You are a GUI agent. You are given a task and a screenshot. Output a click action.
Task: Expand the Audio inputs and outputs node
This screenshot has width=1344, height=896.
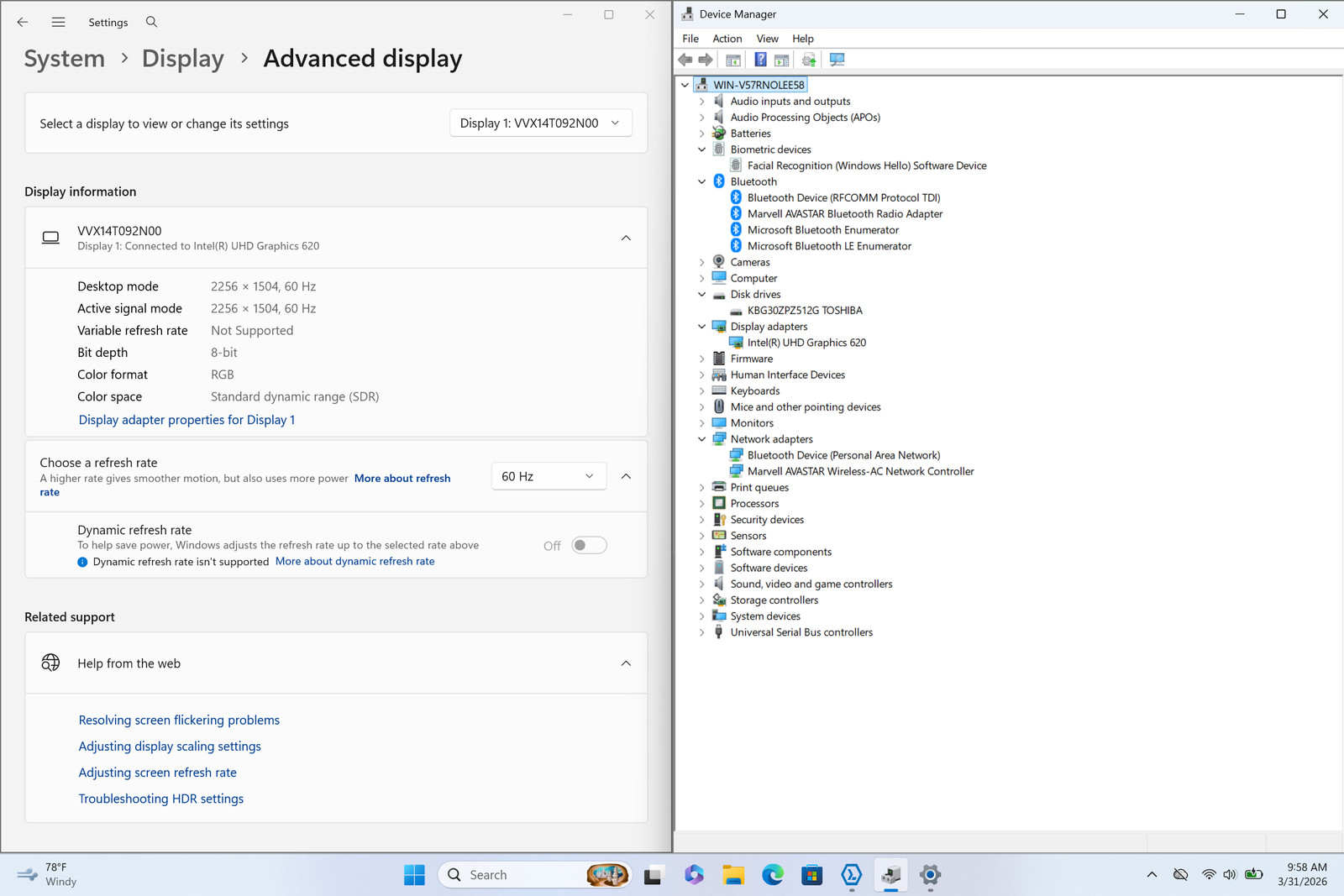tap(702, 102)
